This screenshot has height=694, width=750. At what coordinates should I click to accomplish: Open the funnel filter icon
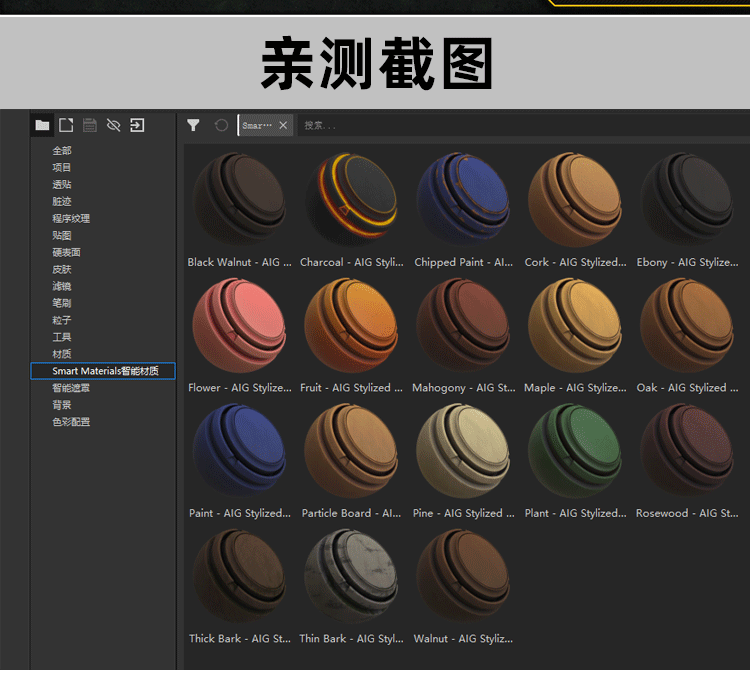coord(194,125)
